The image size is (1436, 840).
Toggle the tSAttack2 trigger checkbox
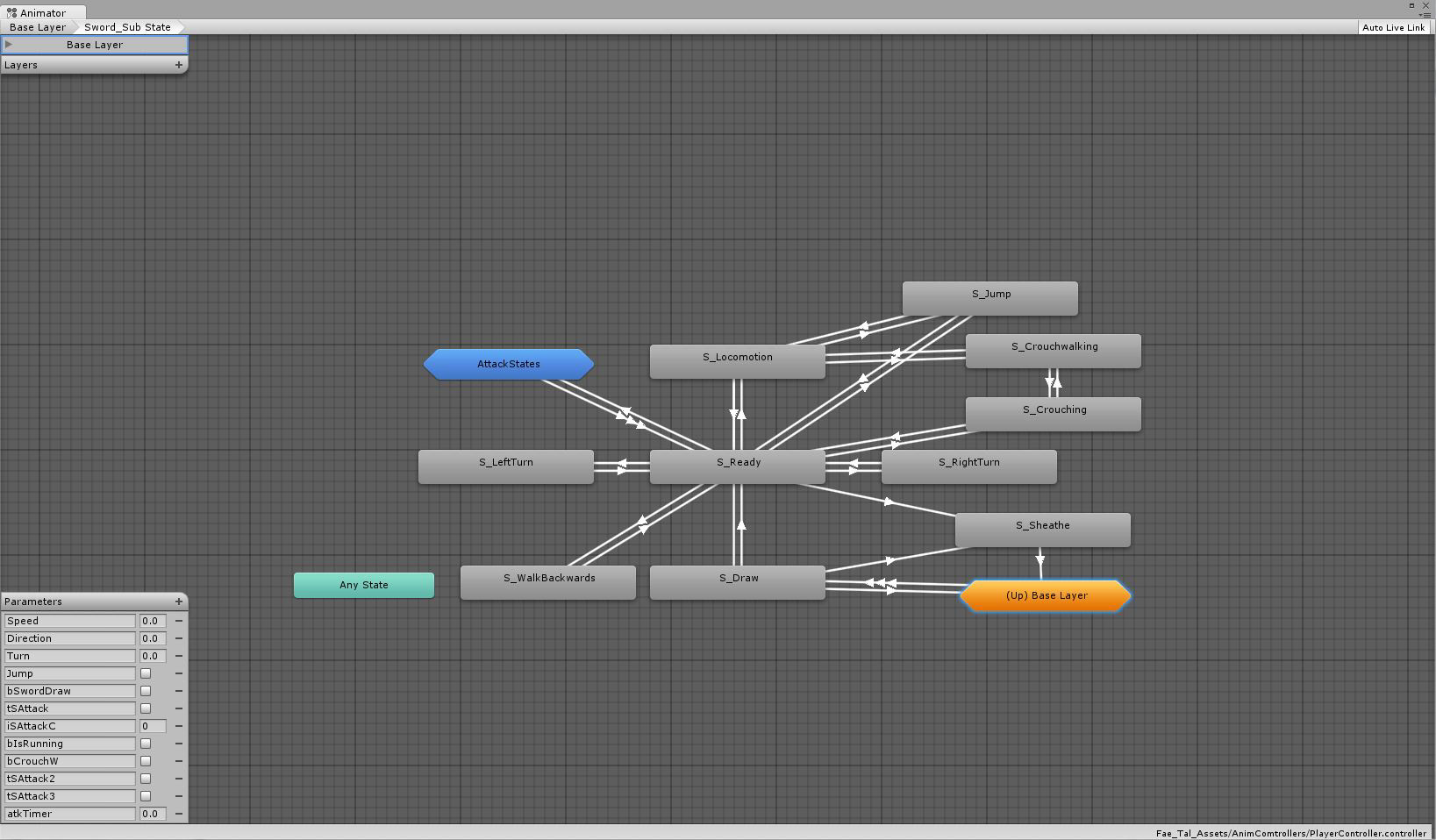[x=146, y=779]
